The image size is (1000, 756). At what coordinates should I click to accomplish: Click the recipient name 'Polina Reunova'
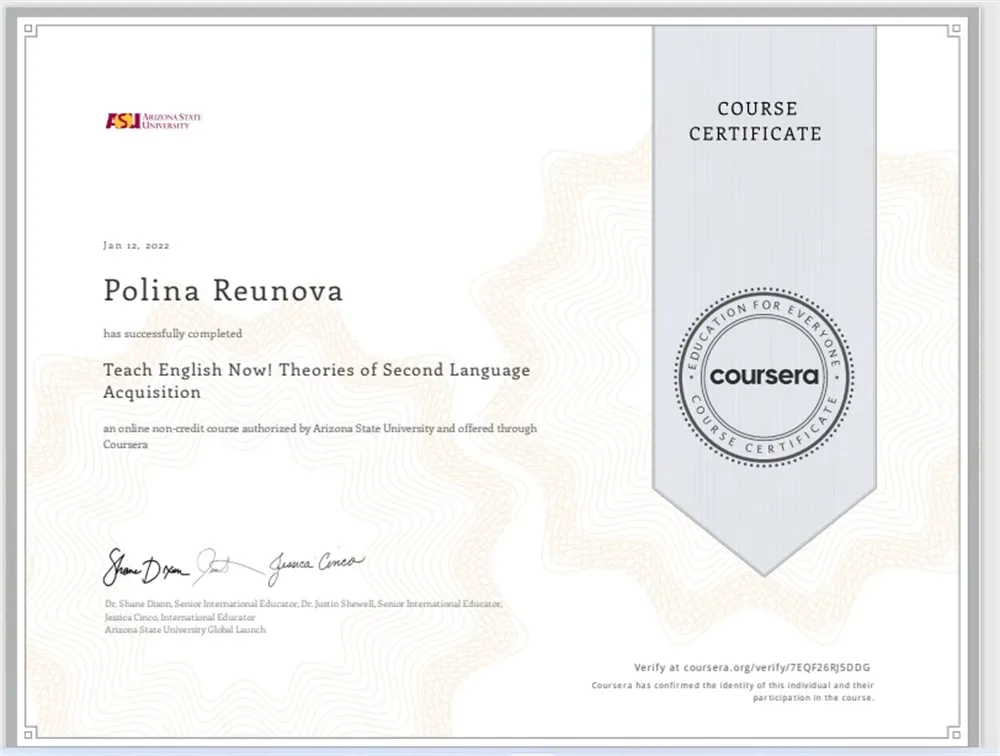point(223,290)
